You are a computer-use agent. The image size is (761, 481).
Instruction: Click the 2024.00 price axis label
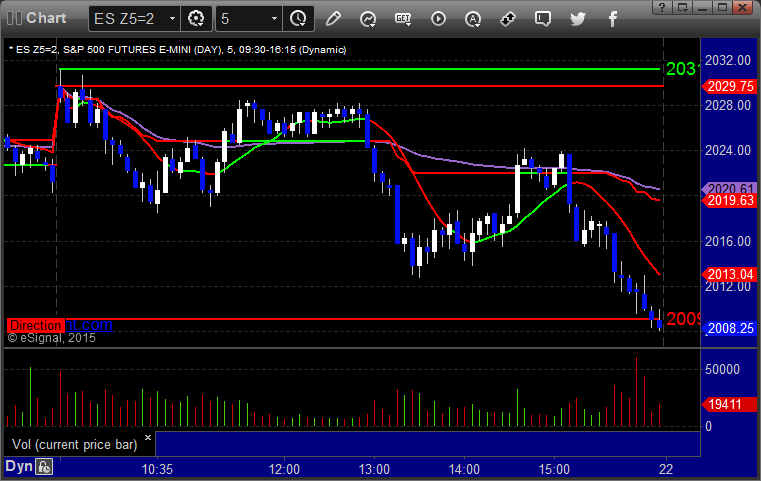(x=728, y=150)
